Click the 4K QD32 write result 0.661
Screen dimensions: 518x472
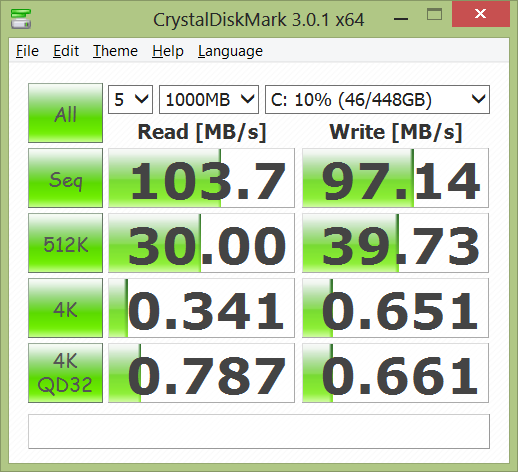395,373
